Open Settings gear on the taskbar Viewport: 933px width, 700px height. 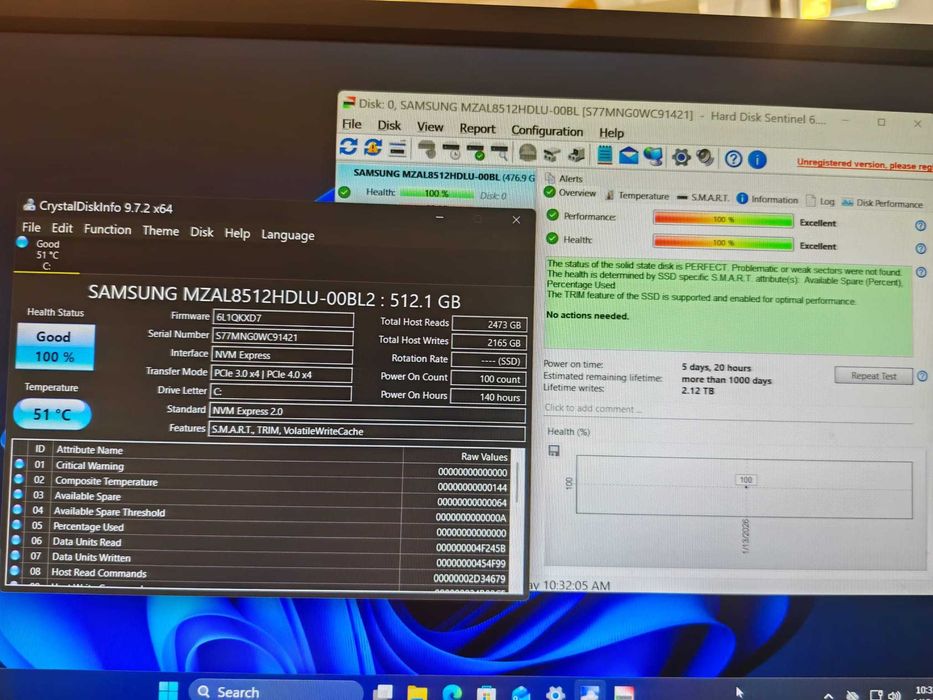point(555,693)
